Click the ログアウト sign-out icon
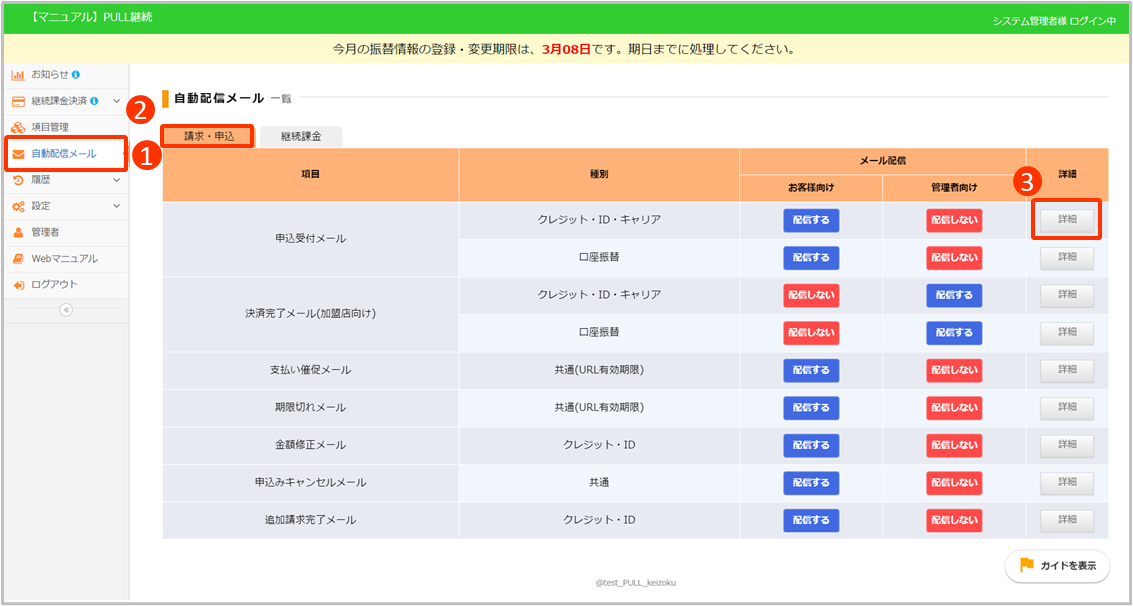Screen dimensions: 1133x606 [18, 285]
